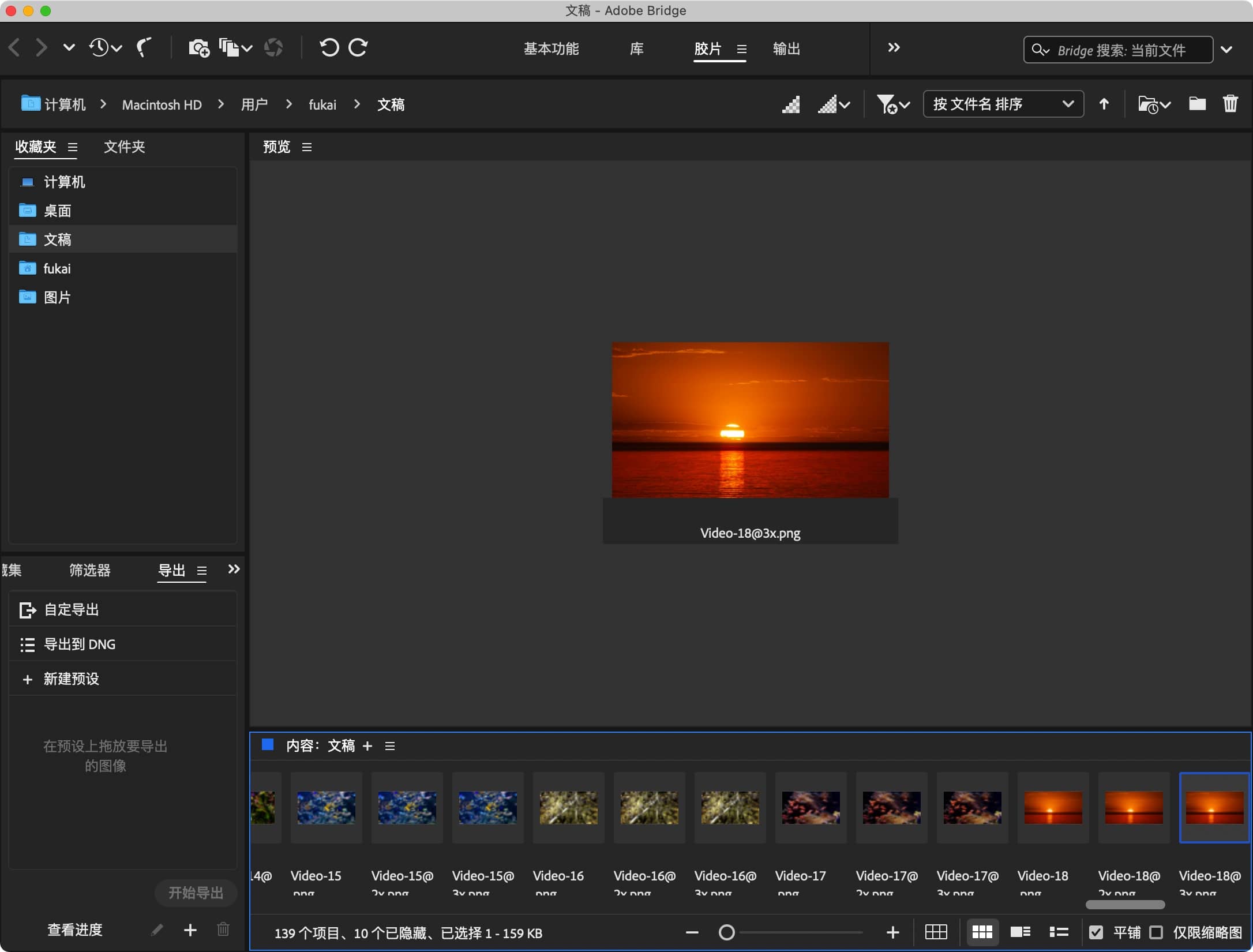Delete export preset with trash icon
This screenshot has width=1253, height=952.
223,929
